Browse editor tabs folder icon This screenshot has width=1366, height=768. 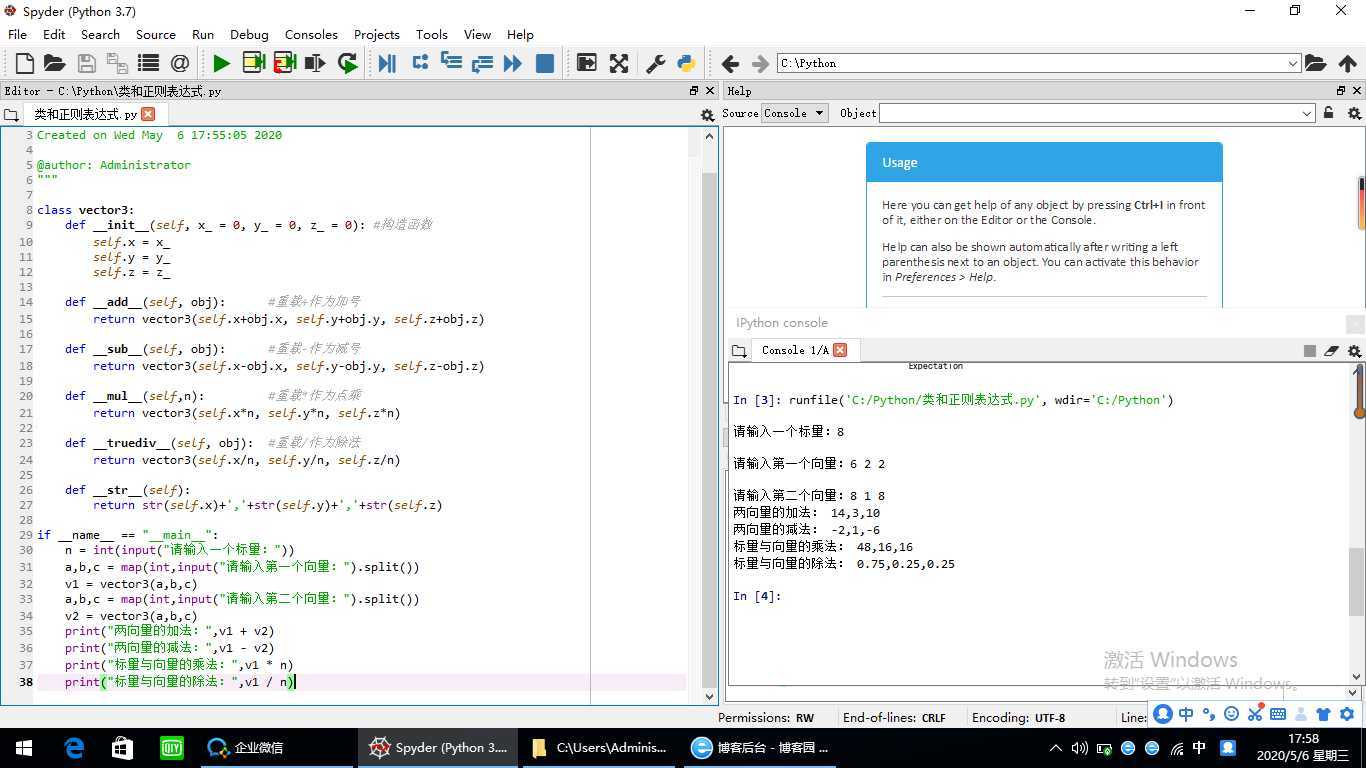pyautogui.click(x=11, y=115)
